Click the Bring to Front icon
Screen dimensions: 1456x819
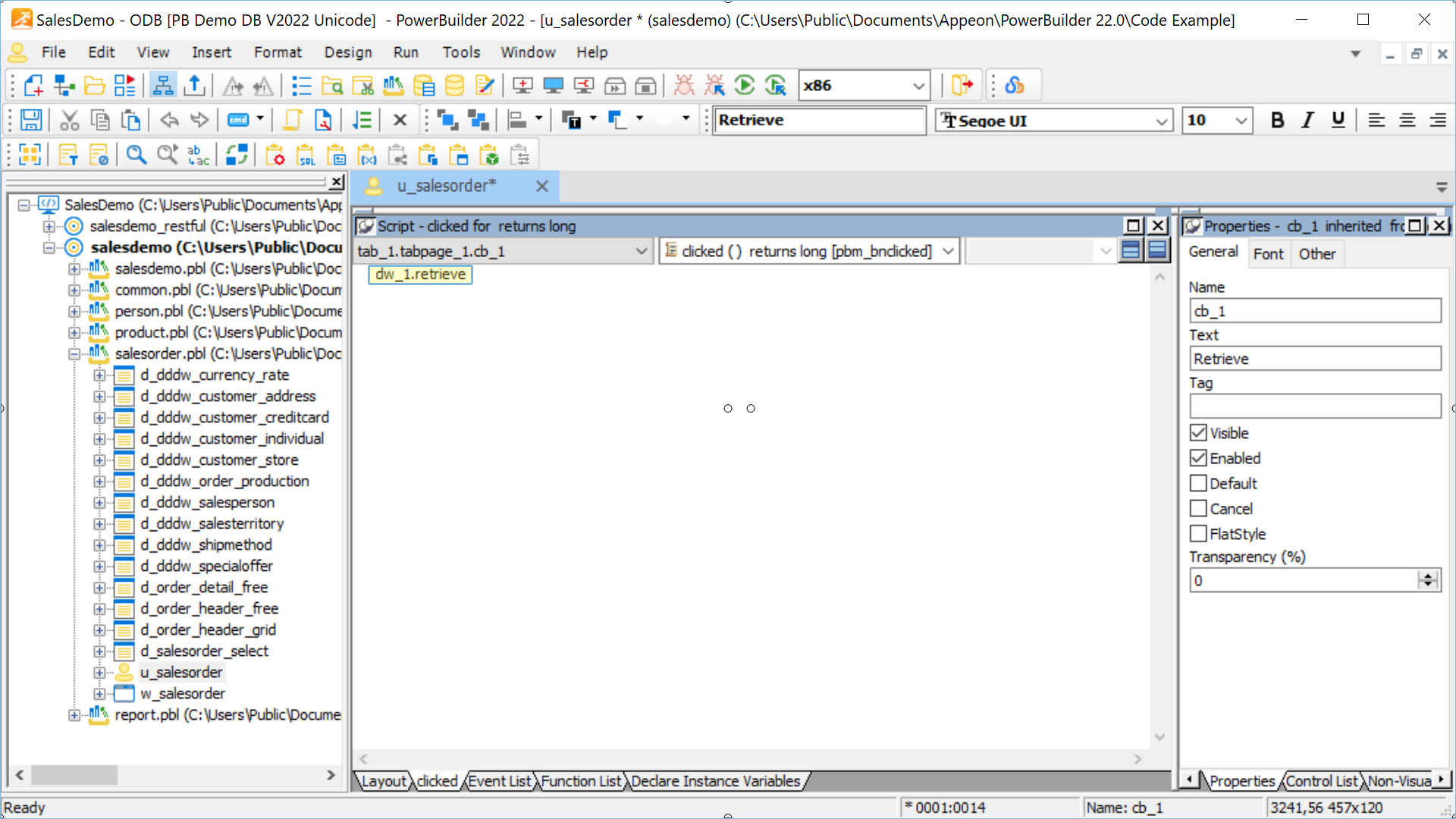(x=447, y=120)
